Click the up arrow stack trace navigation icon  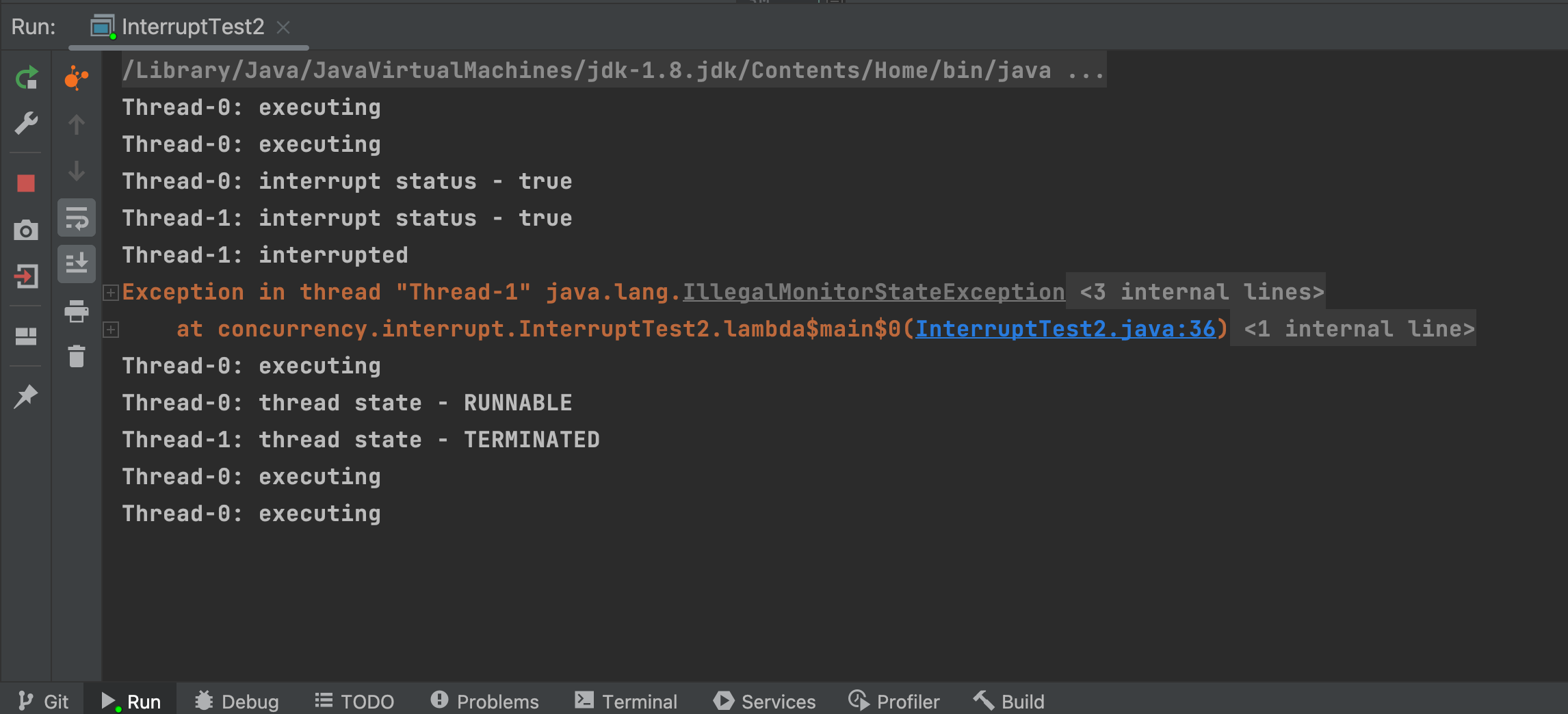[x=77, y=124]
